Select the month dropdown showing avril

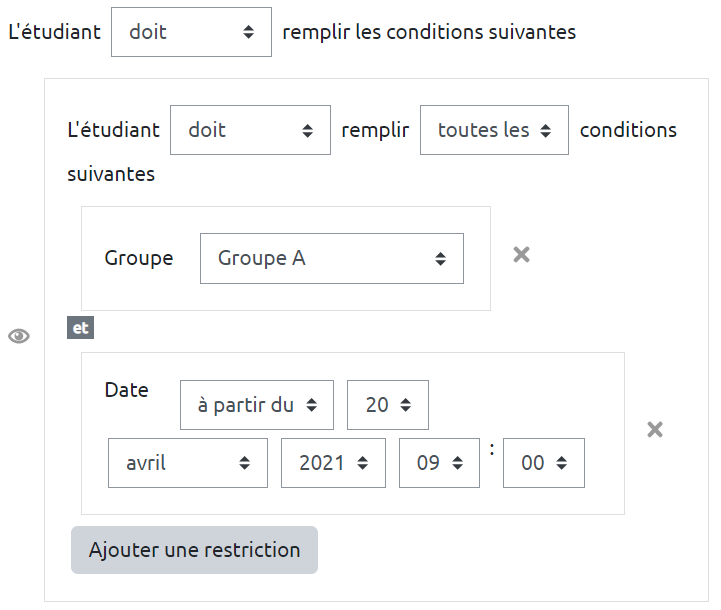(x=188, y=463)
